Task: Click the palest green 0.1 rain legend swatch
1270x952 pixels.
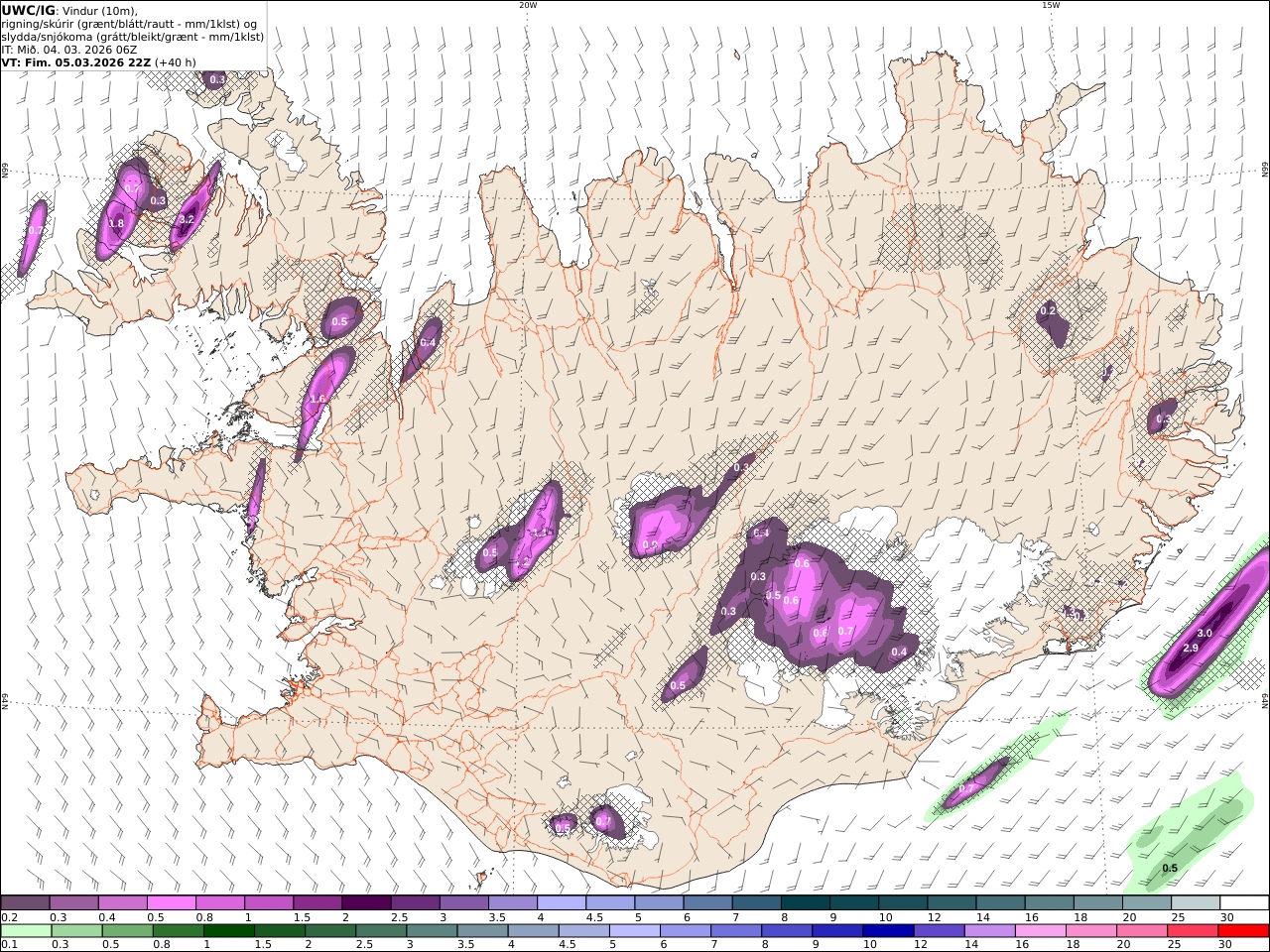Action: point(26,930)
